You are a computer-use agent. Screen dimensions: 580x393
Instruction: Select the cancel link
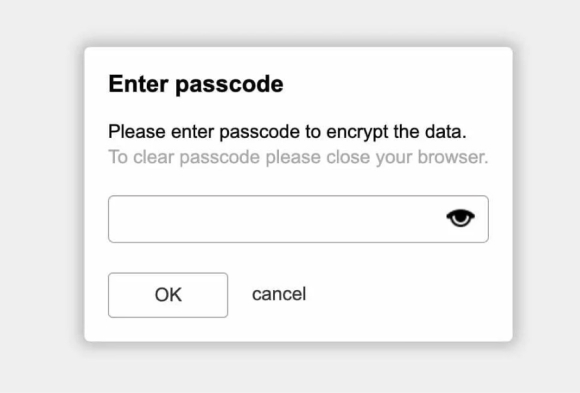point(279,294)
